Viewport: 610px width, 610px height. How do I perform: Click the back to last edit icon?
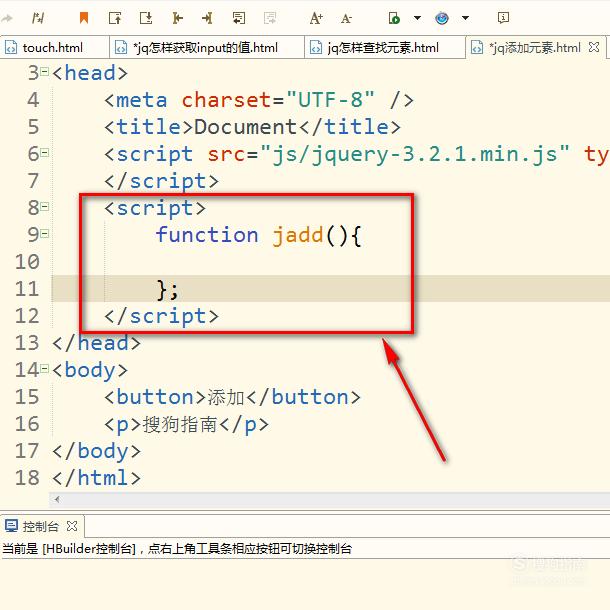[x=238, y=18]
